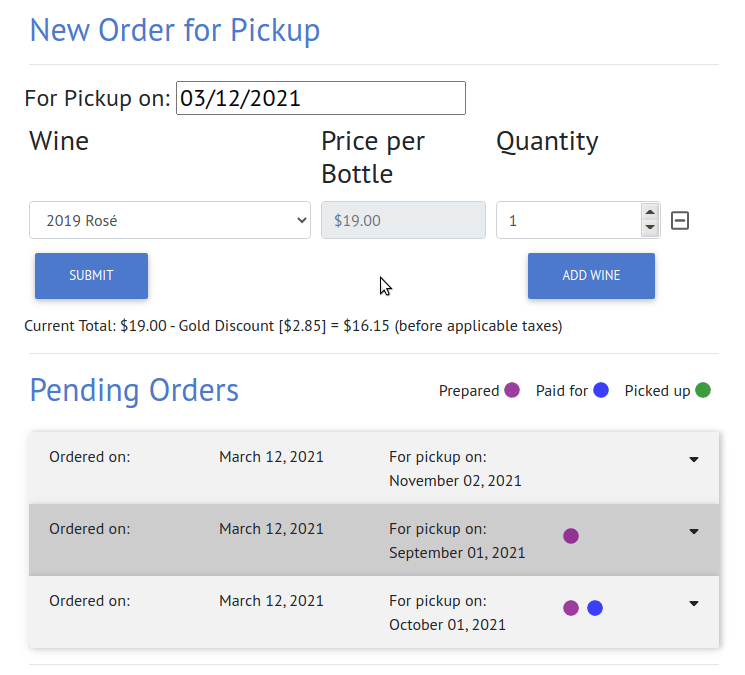Submit the new pickup order

coord(91,276)
